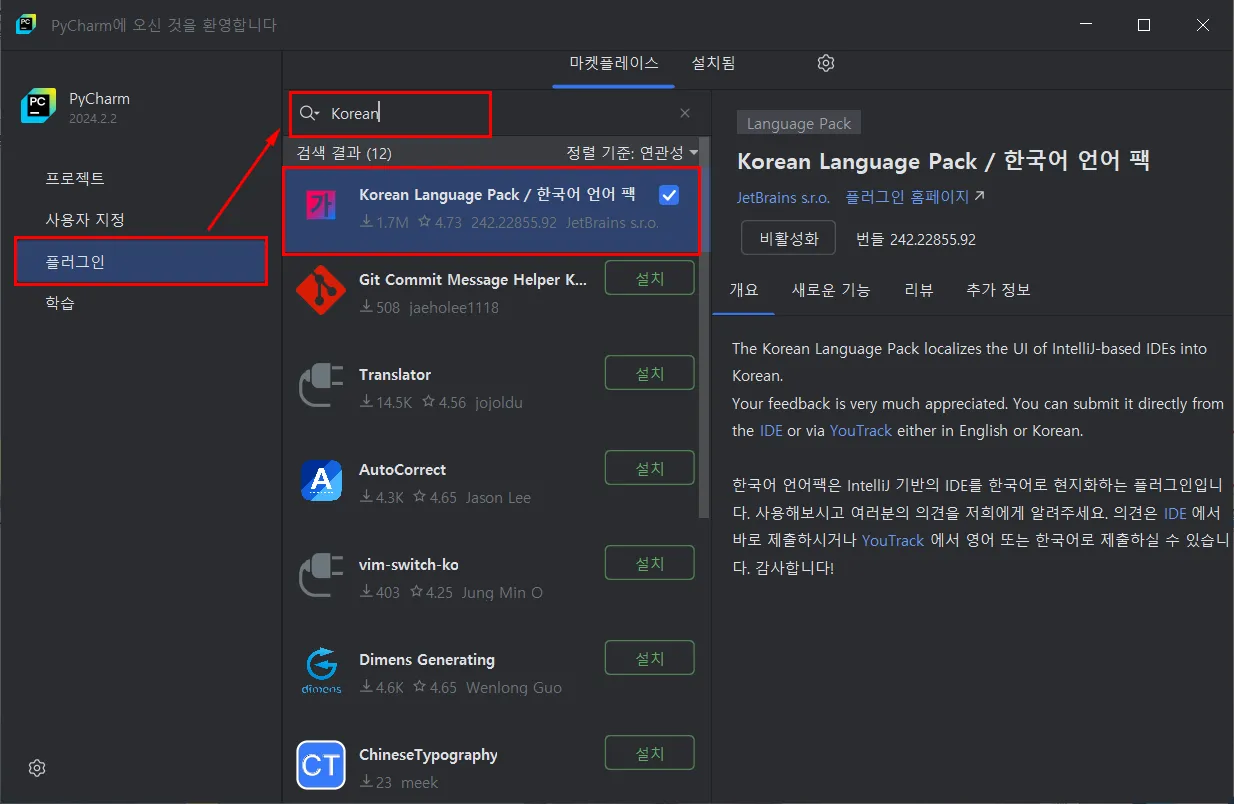The image size is (1234, 804).
Task: Install the AutoCorrect plugin
Action: point(649,468)
